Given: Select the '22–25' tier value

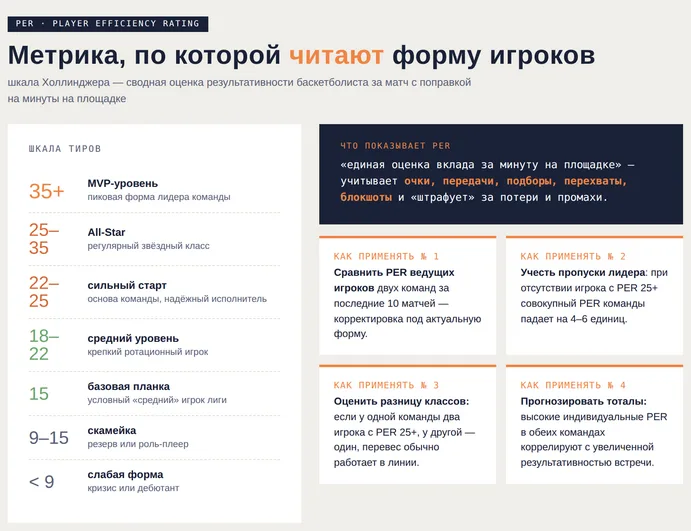Looking at the screenshot, I should pos(44,292).
